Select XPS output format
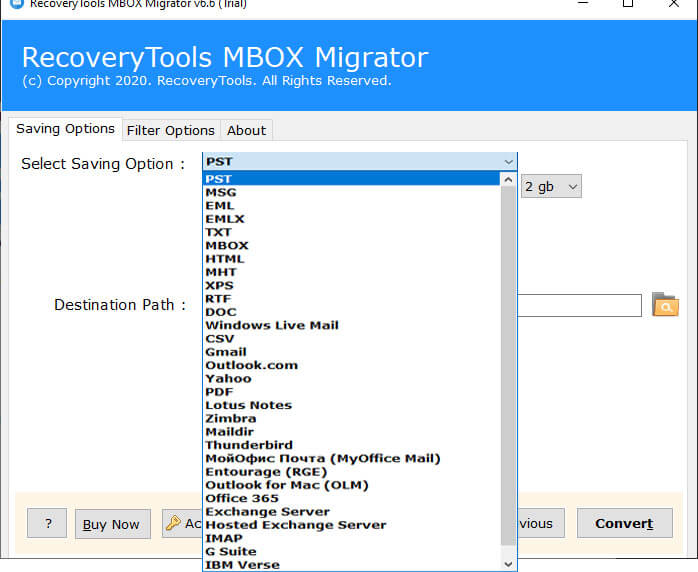This screenshot has height=572, width=698. (352, 285)
